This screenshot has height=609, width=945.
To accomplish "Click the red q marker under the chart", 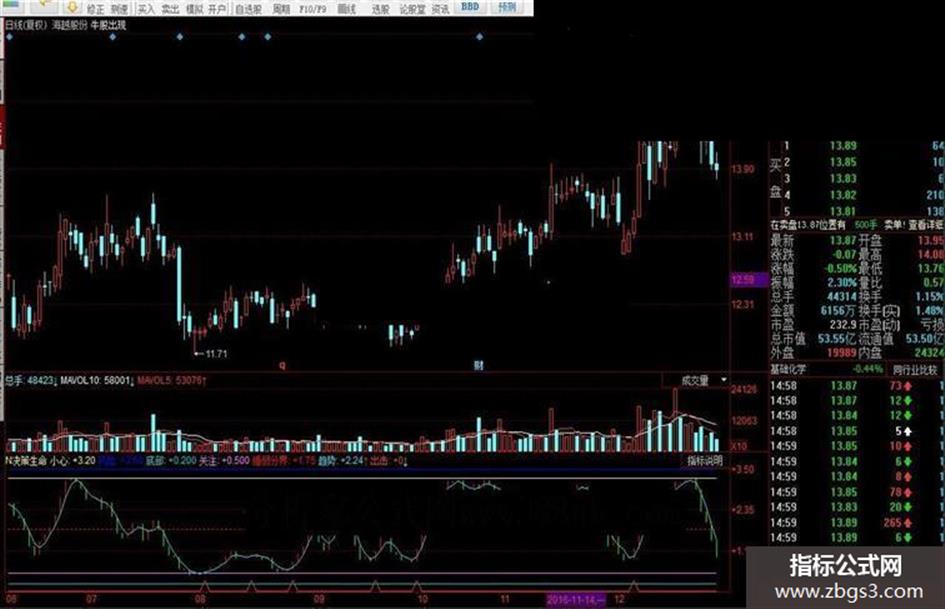I will click(x=282, y=365).
